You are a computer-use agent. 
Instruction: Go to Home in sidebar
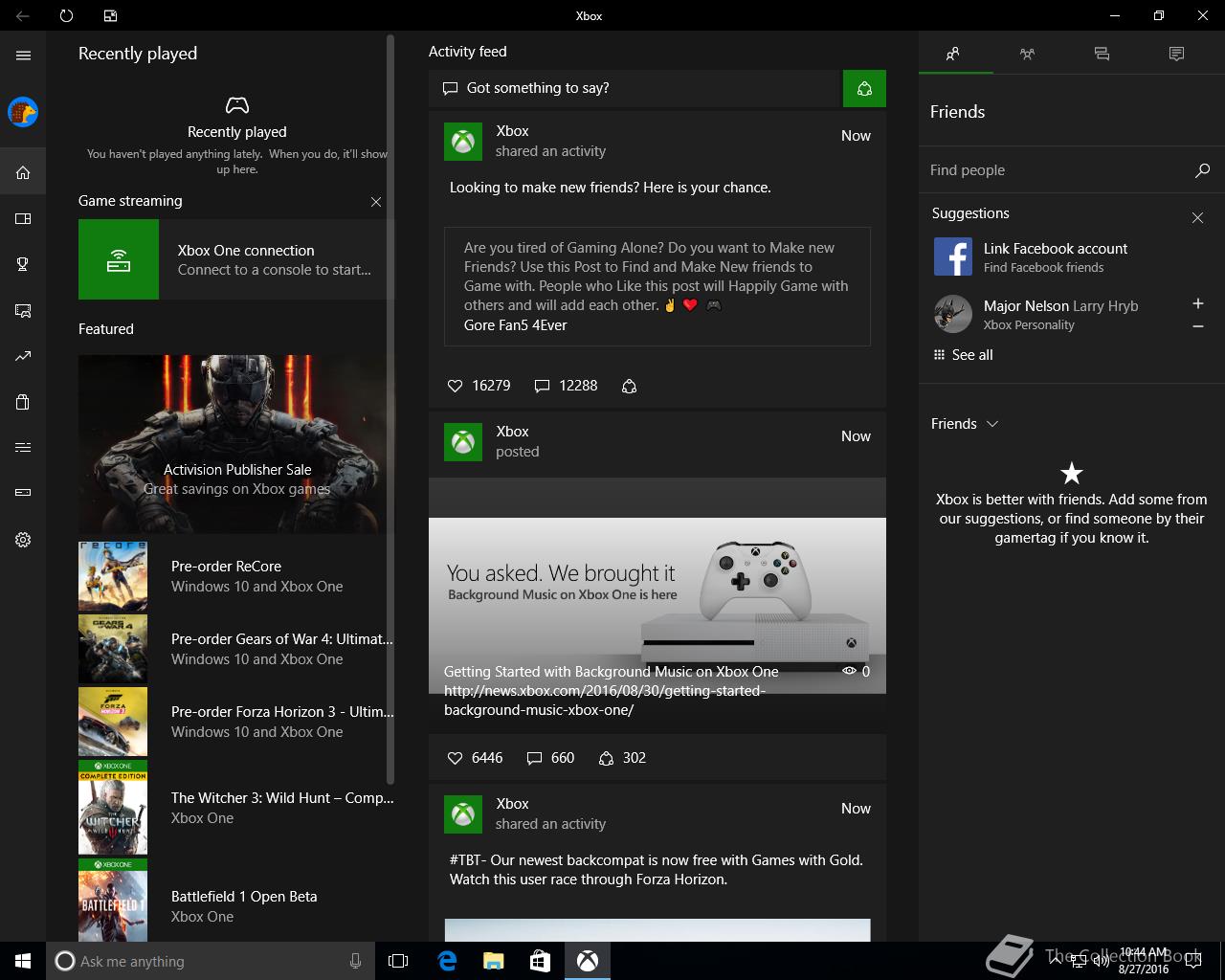[x=23, y=173]
